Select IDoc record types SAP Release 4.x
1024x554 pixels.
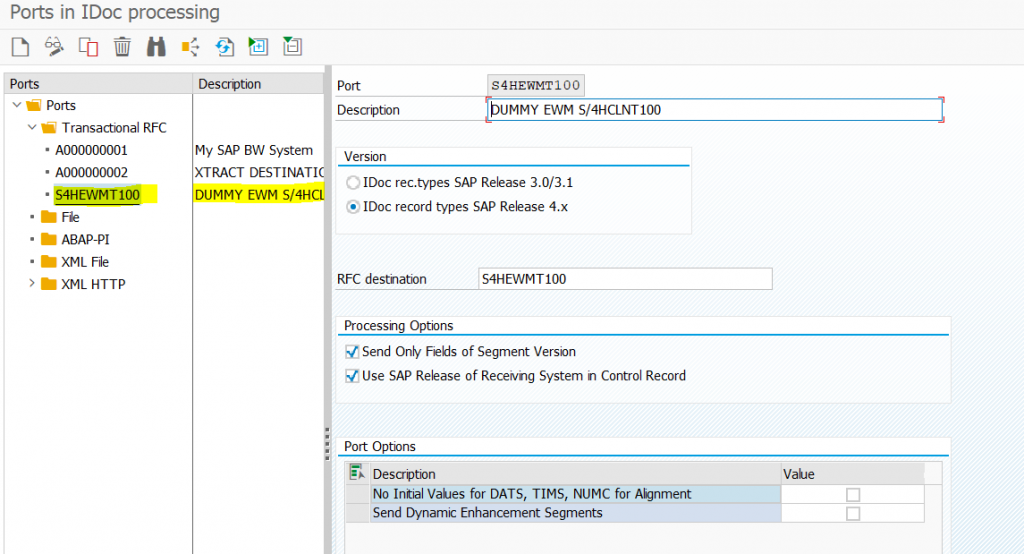[353, 206]
